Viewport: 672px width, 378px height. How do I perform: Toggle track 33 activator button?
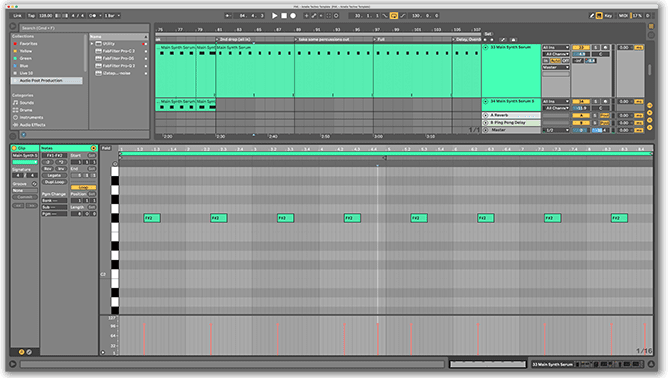[581, 48]
